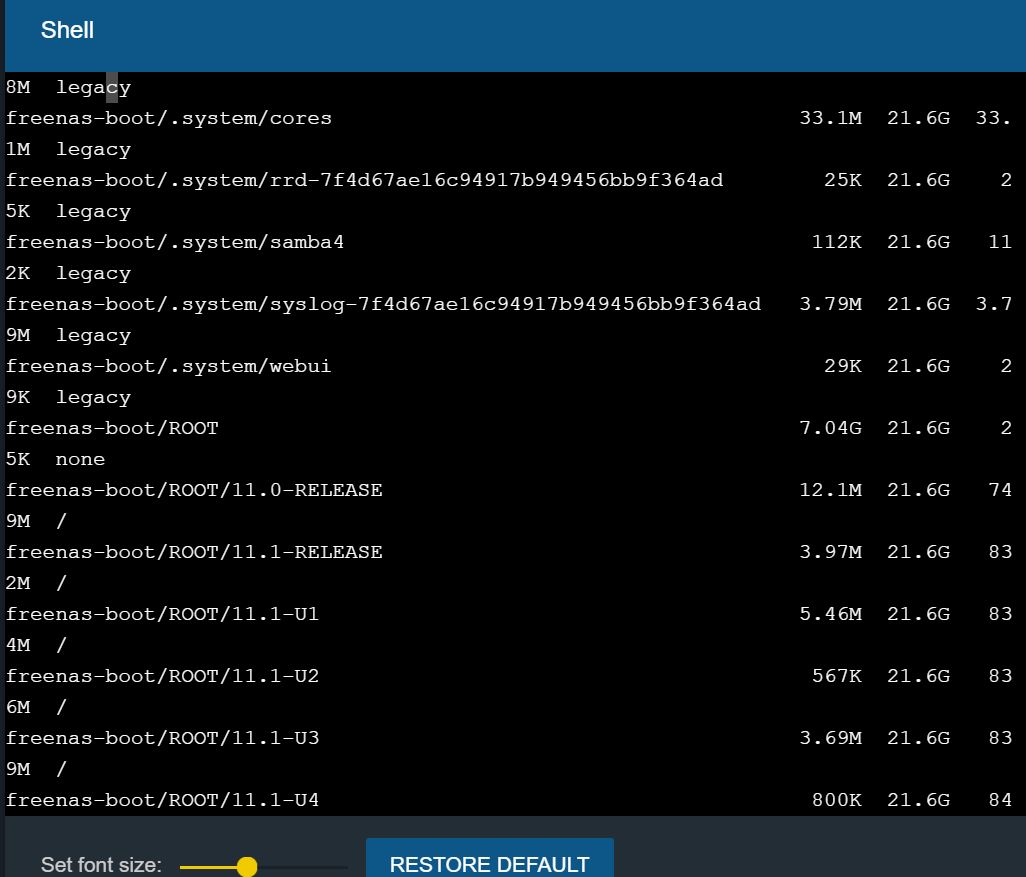Click the 5.46M used value
1026x877 pixels.
(830, 615)
